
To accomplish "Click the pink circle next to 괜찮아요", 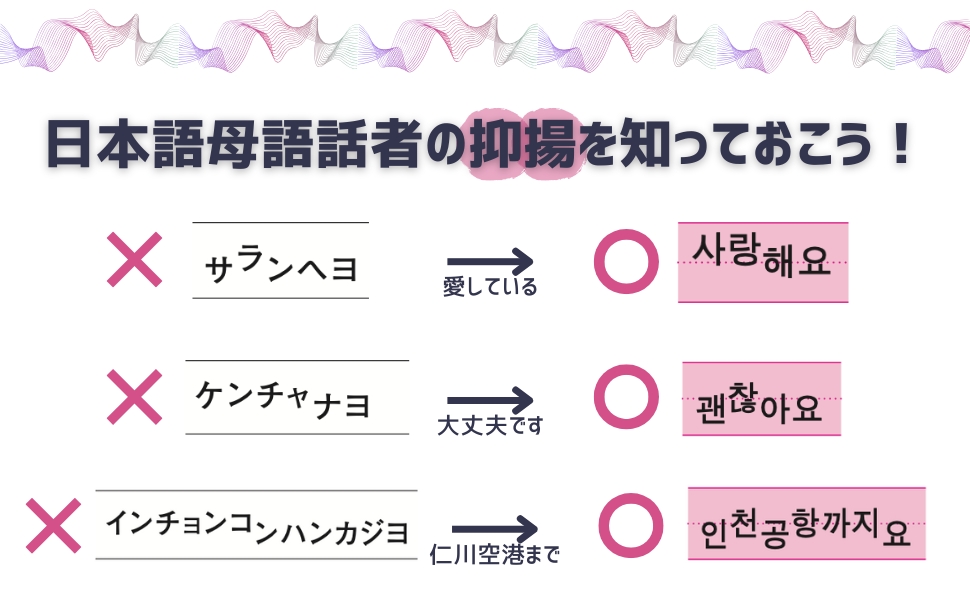I will 626,396.
